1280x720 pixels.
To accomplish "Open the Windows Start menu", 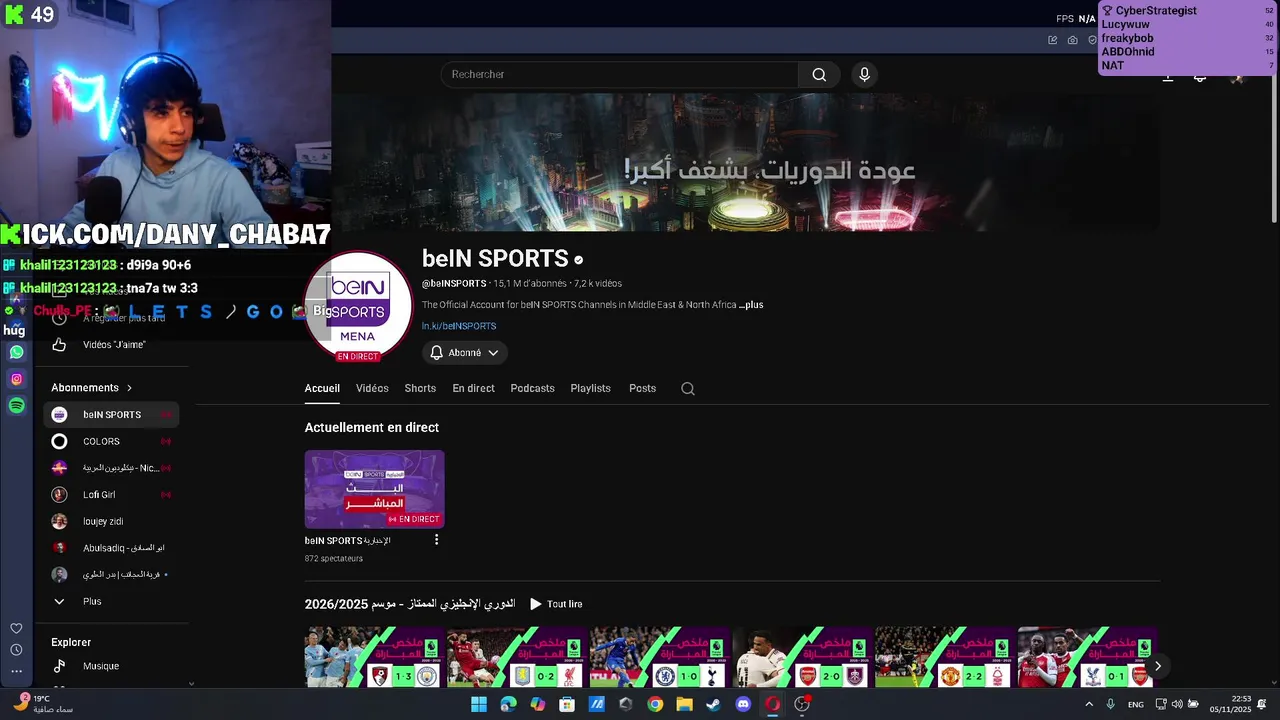I will (479, 704).
